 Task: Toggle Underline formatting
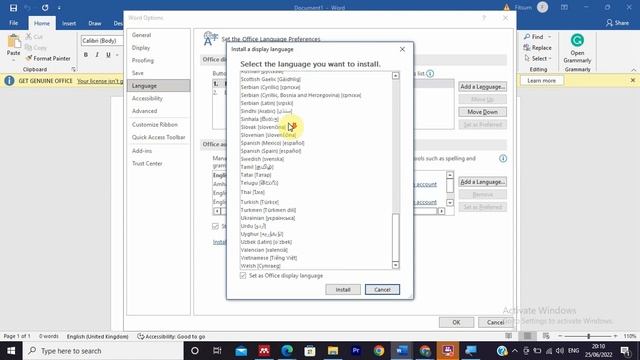tap(108, 55)
